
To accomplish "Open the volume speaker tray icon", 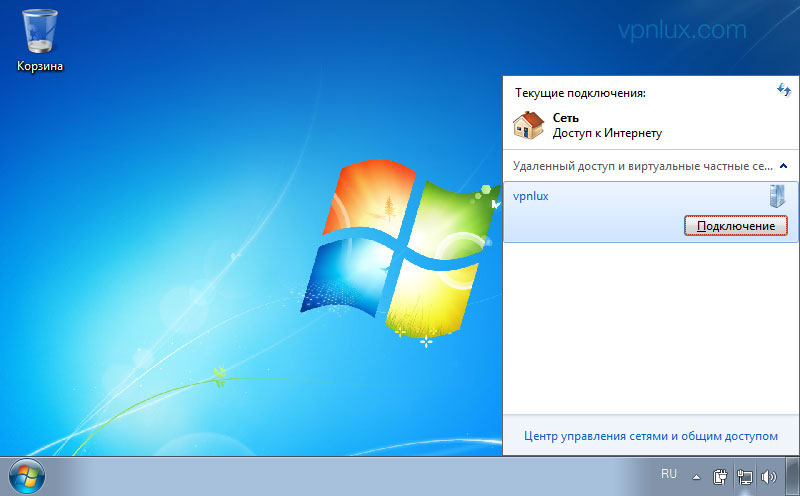I will pyautogui.click(x=768, y=477).
